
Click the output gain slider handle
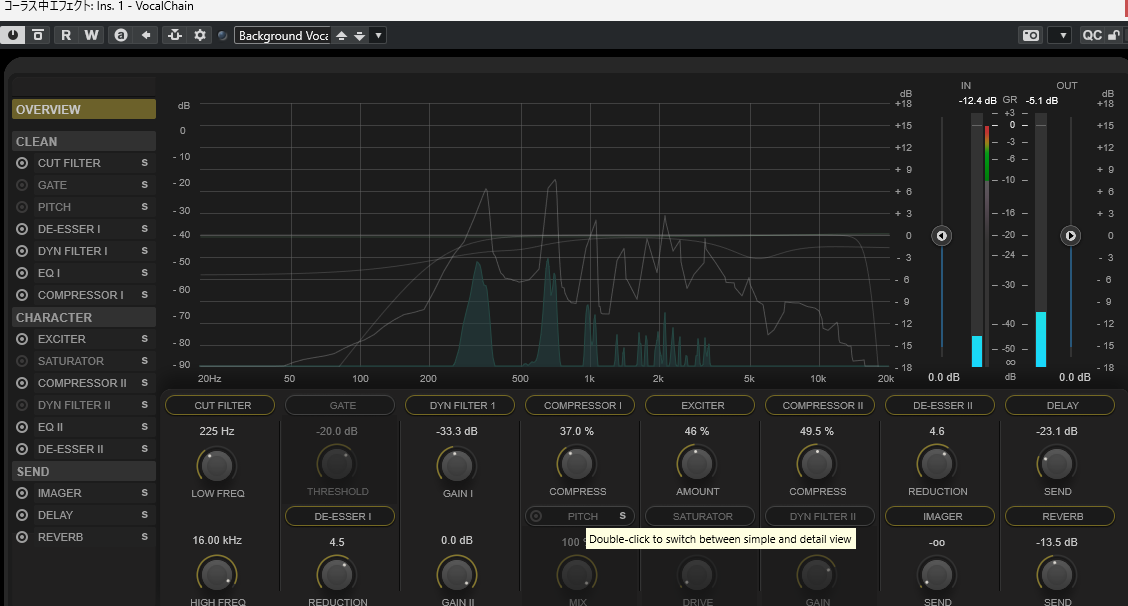coord(1070,235)
